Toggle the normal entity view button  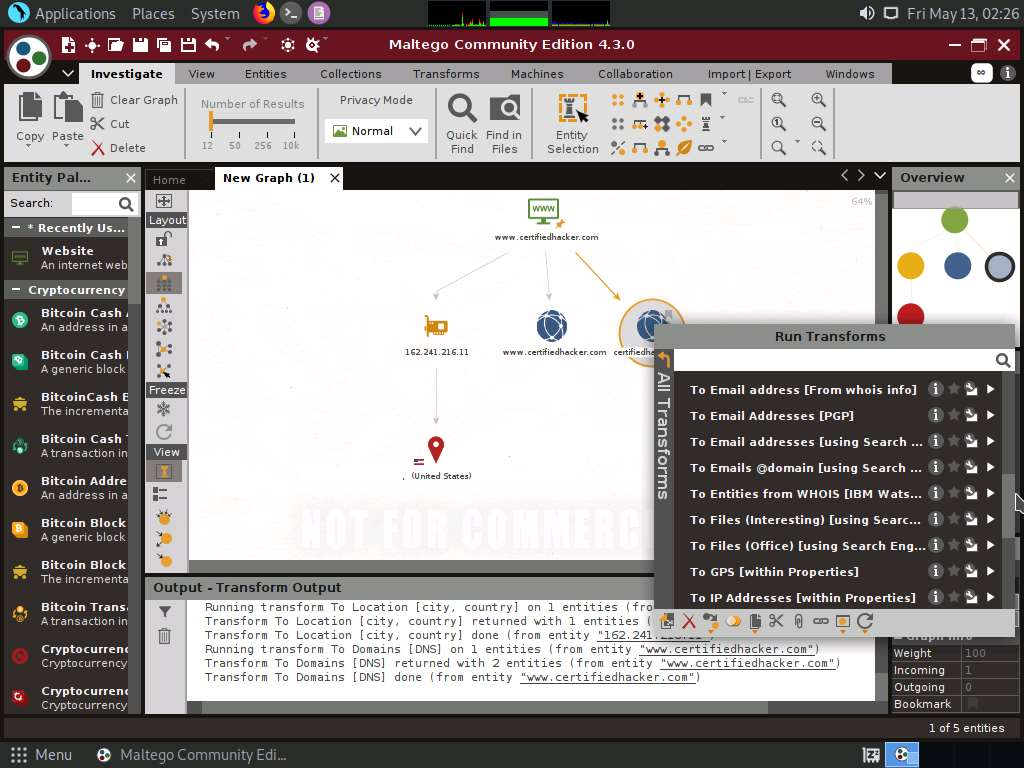click(x=164, y=471)
